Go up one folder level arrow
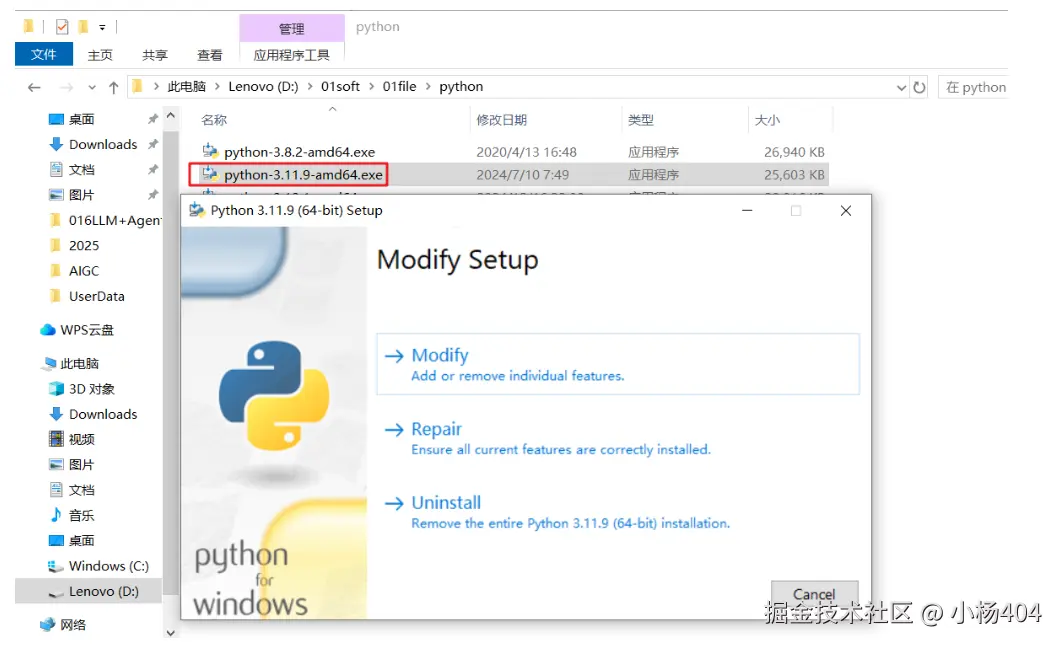Viewport: 1061px width, 646px height. [x=114, y=87]
